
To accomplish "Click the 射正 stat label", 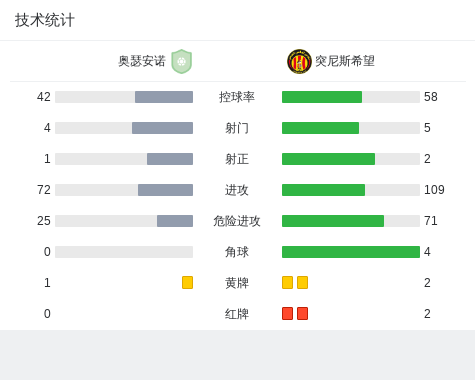I will coord(237,159).
